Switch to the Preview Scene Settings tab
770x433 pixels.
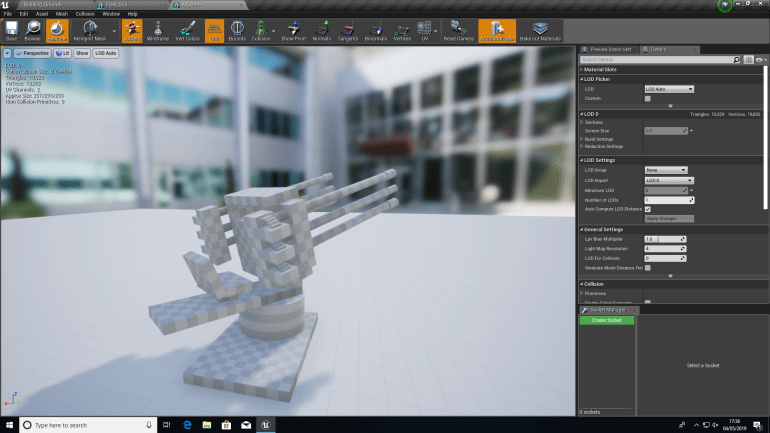tap(610, 49)
